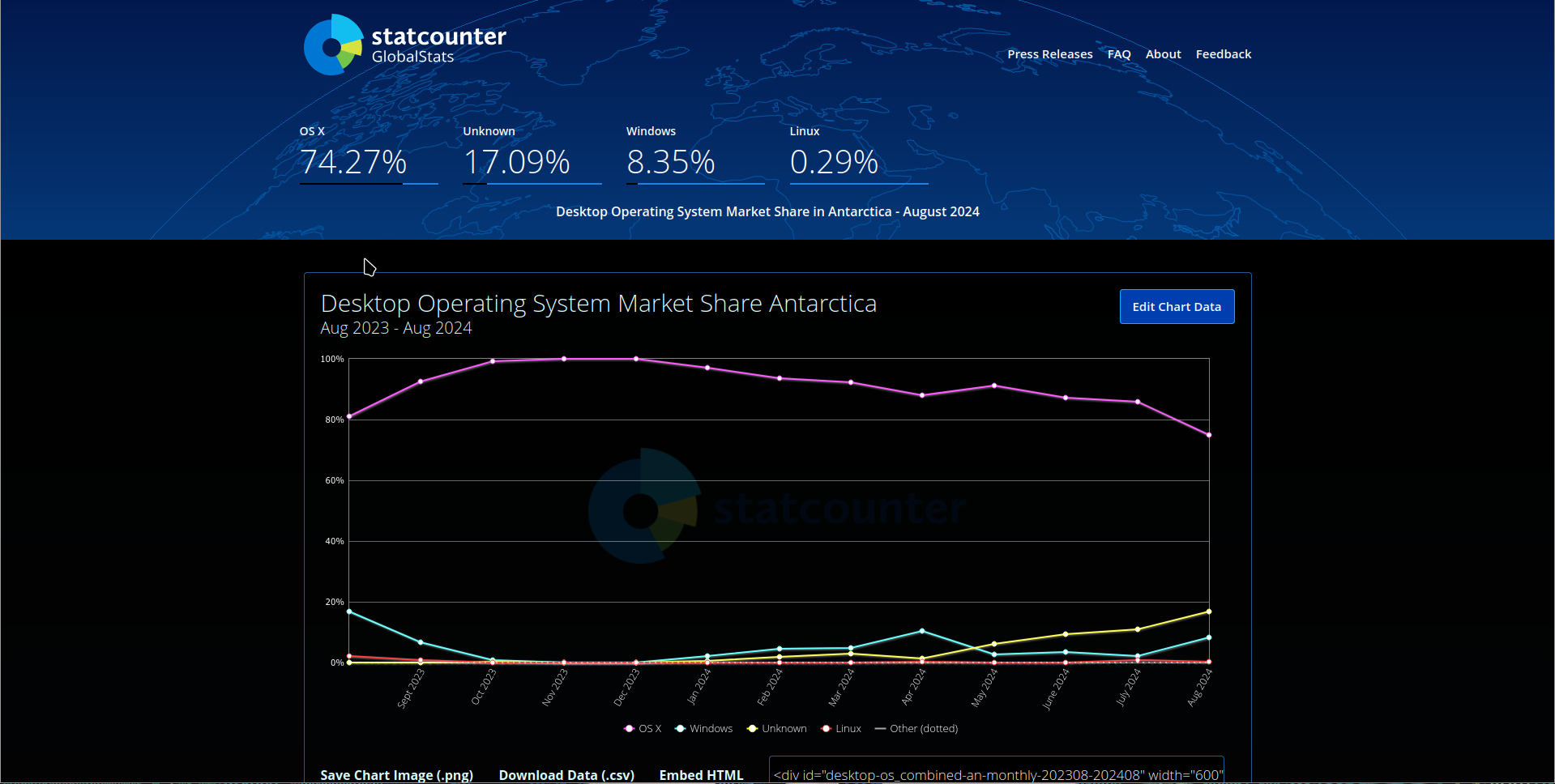Click the Windows 8.35% statistic
This screenshot has width=1555, height=784.
tap(670, 162)
